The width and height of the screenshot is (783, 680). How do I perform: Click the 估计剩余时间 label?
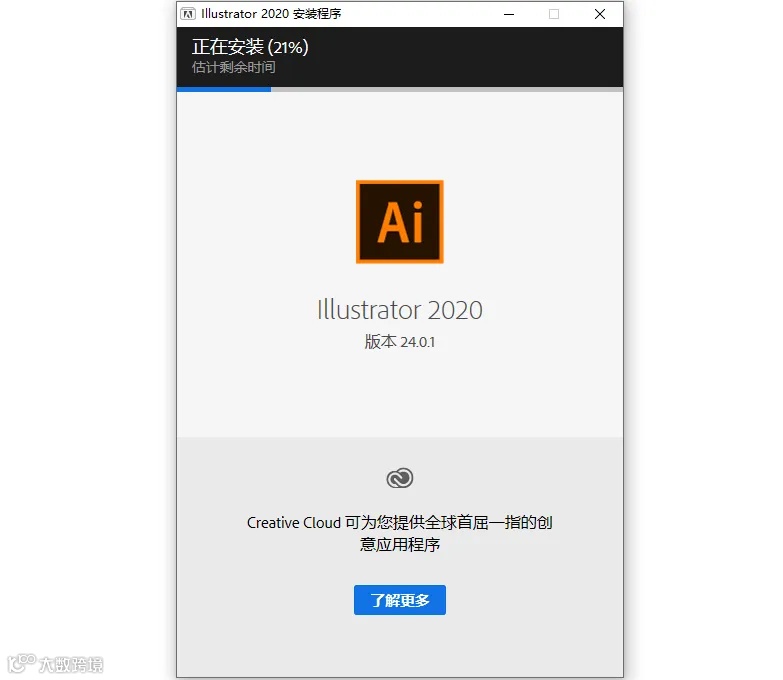[234, 67]
